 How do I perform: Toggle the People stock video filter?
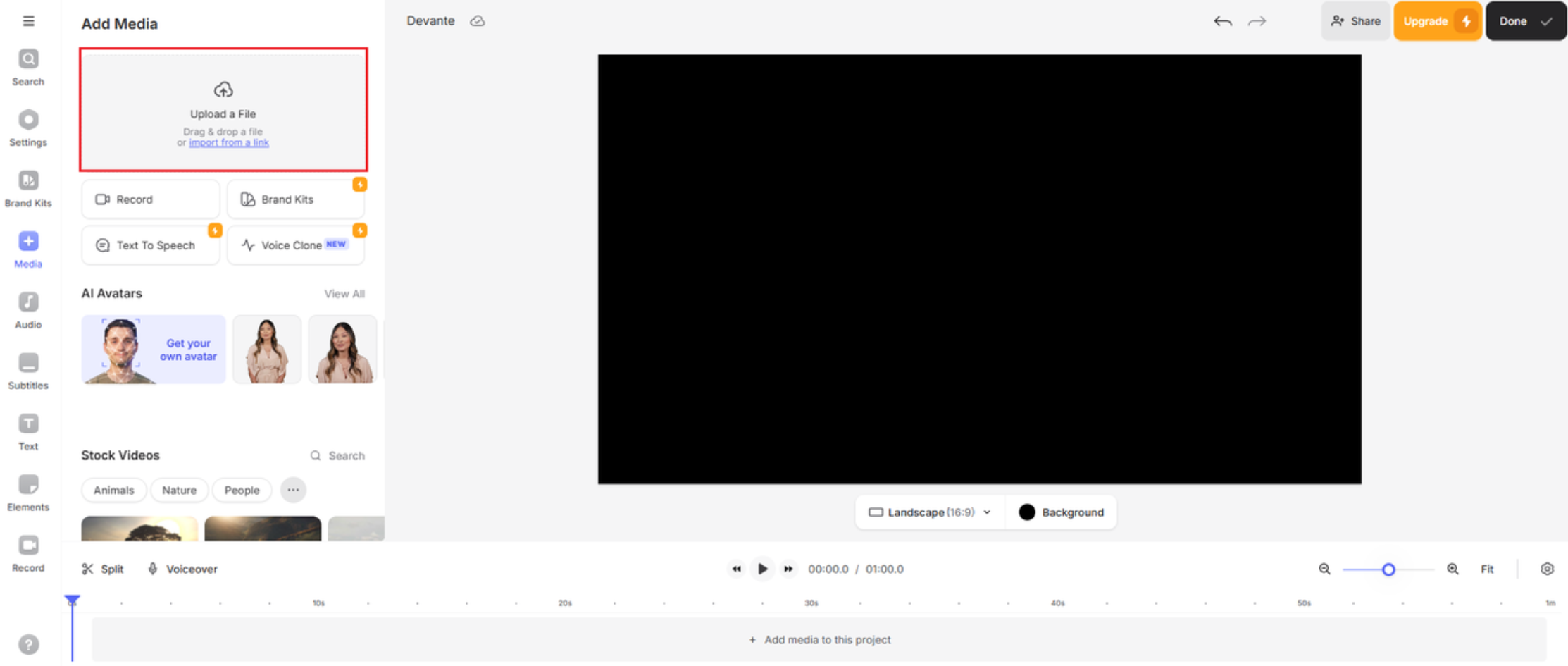242,490
